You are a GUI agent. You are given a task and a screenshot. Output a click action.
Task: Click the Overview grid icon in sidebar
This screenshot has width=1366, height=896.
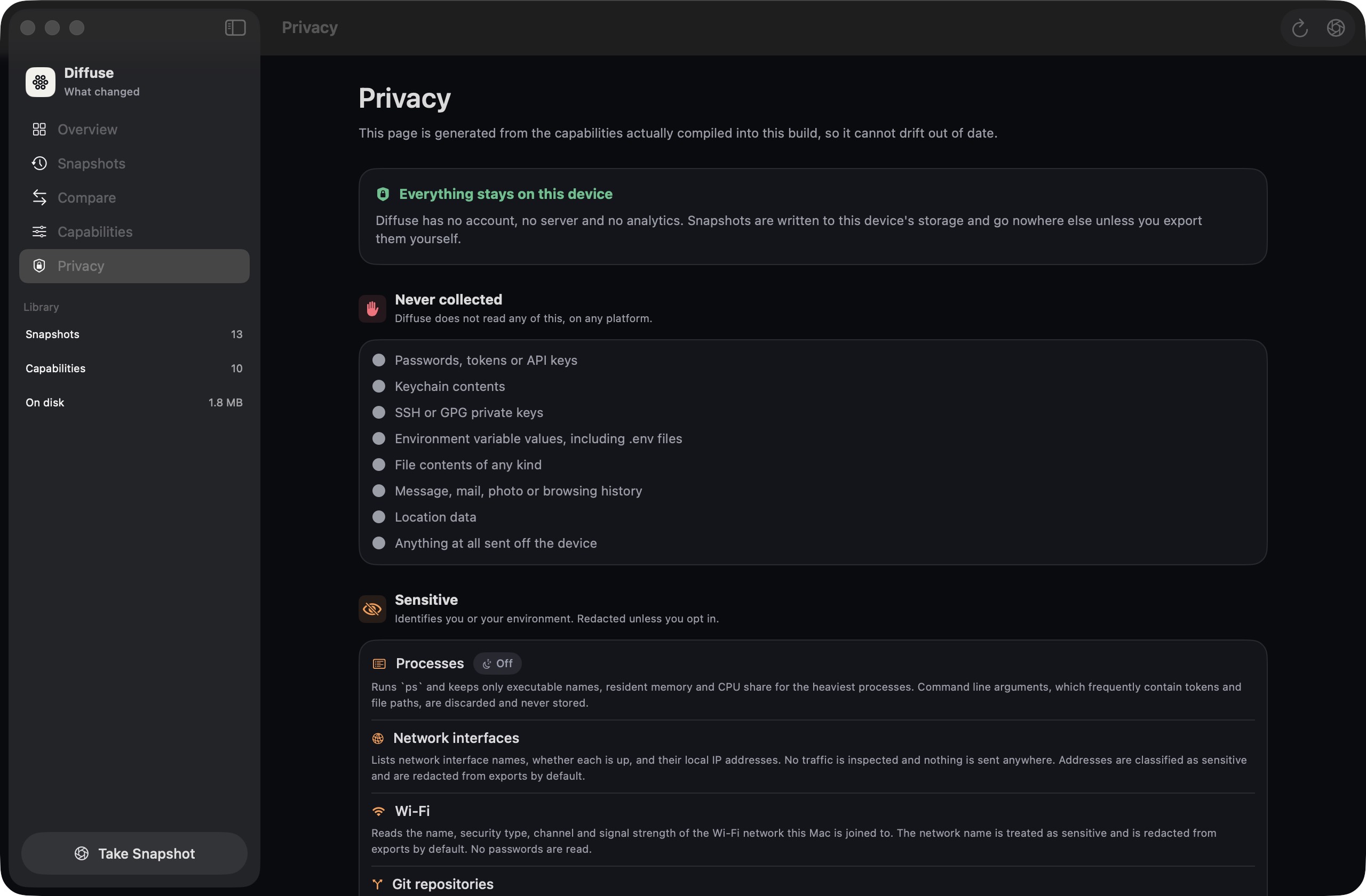pos(39,130)
